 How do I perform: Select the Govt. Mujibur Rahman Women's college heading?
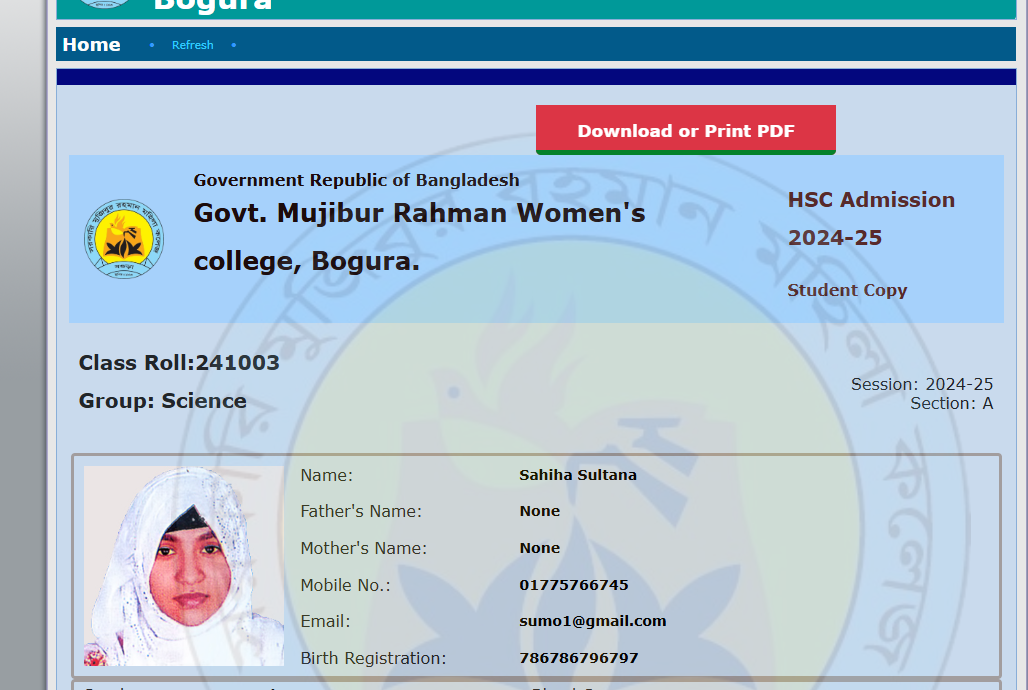(419, 237)
